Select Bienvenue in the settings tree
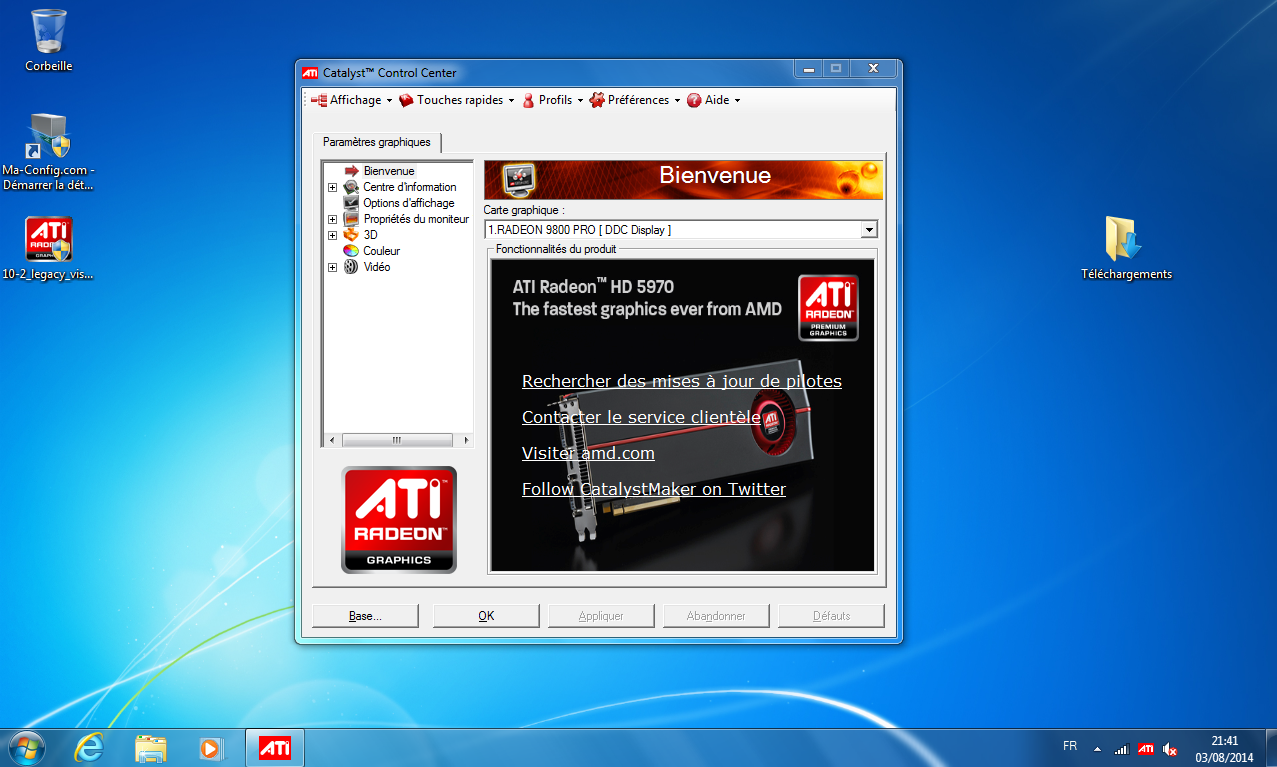The width and height of the screenshot is (1277, 767). tap(388, 171)
